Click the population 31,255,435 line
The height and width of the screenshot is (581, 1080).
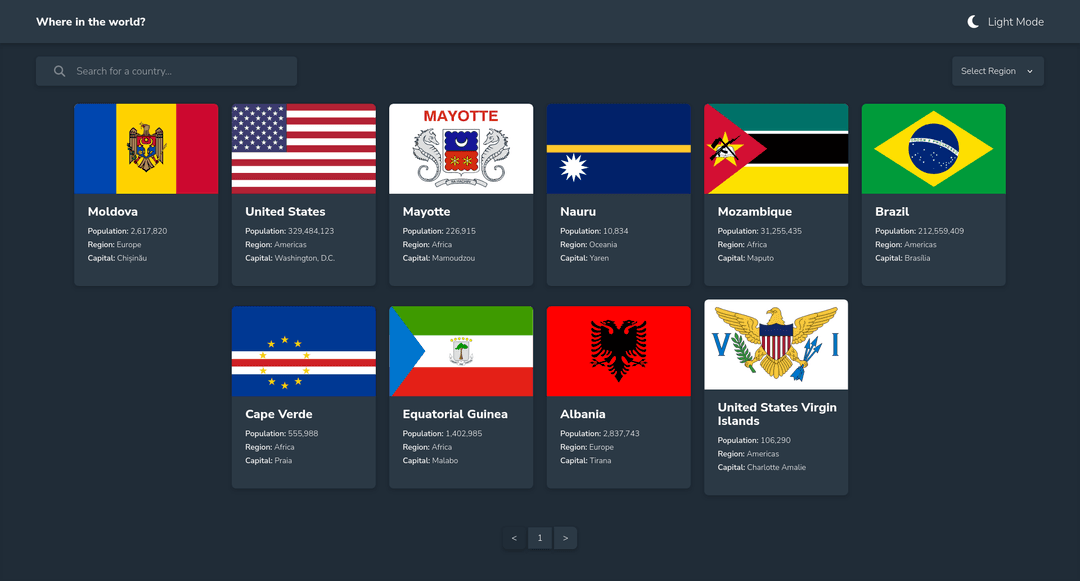click(x=760, y=231)
